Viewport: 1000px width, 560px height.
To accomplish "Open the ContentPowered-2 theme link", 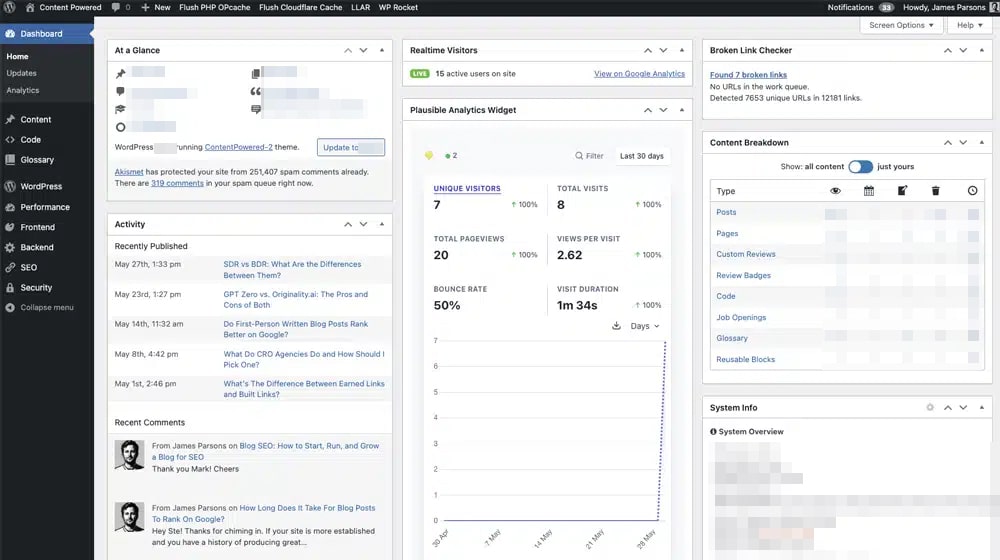I will [x=239, y=147].
